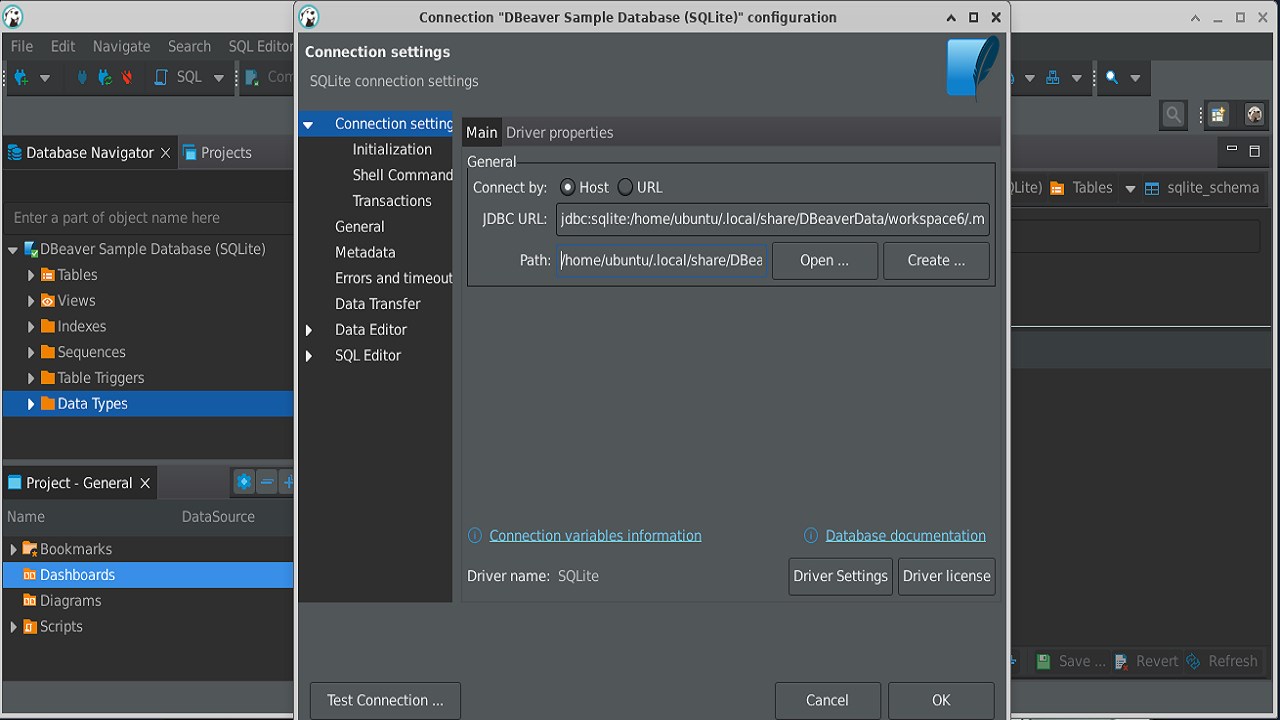Select Initialization in settings tree

coord(392,149)
